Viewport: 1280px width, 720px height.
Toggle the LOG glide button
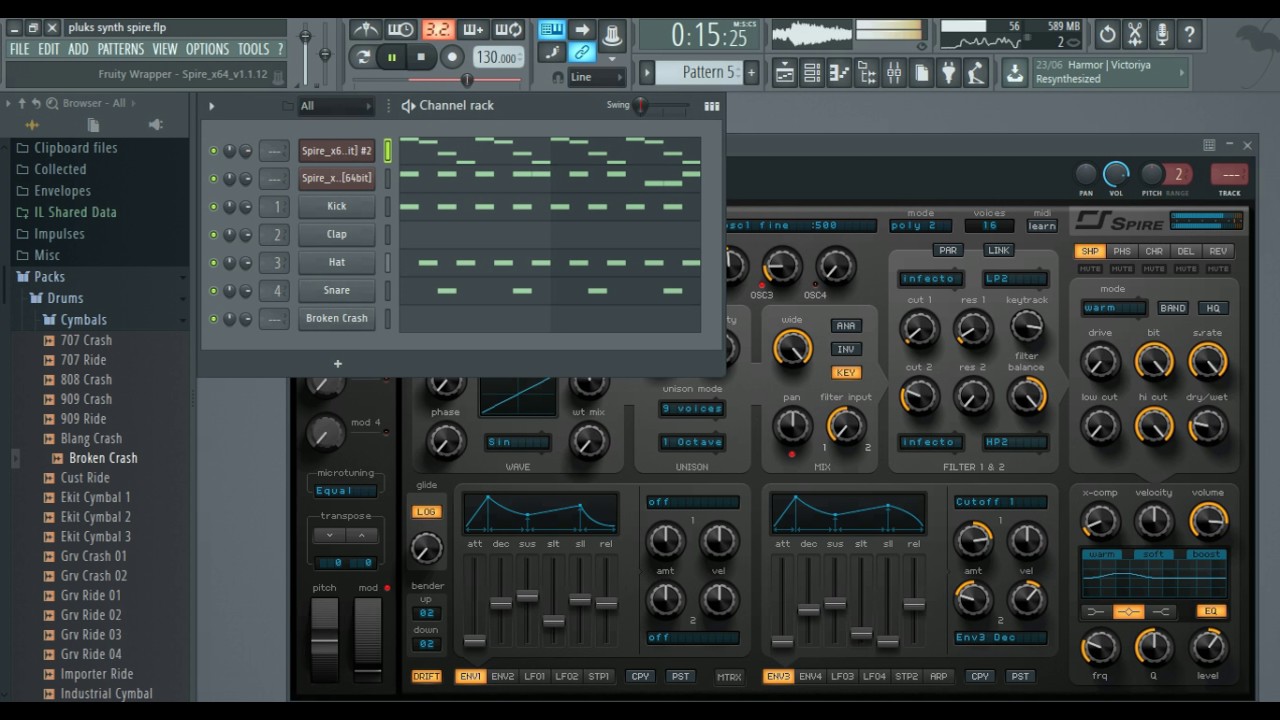coord(426,512)
